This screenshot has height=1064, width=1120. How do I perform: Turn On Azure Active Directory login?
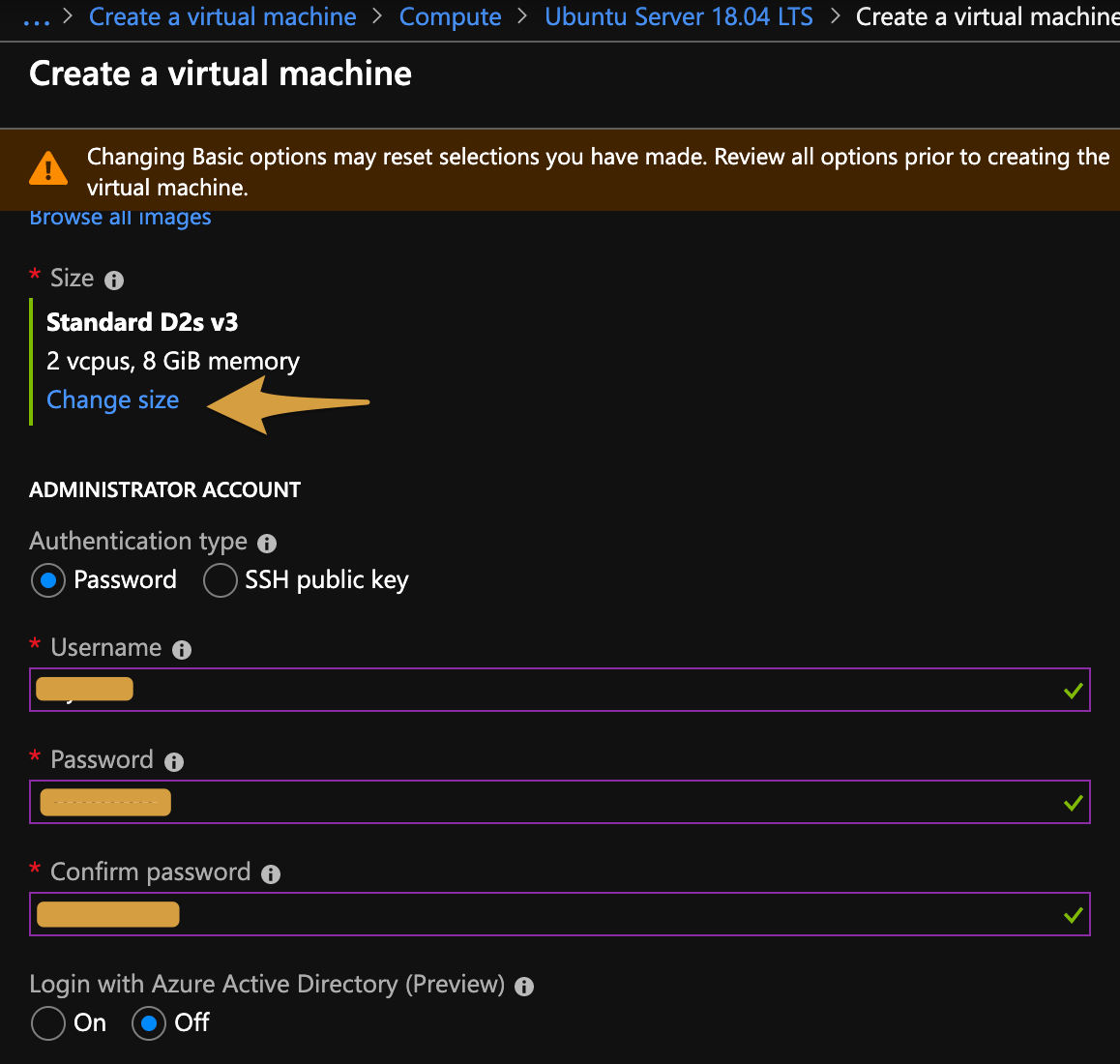pos(48,1023)
